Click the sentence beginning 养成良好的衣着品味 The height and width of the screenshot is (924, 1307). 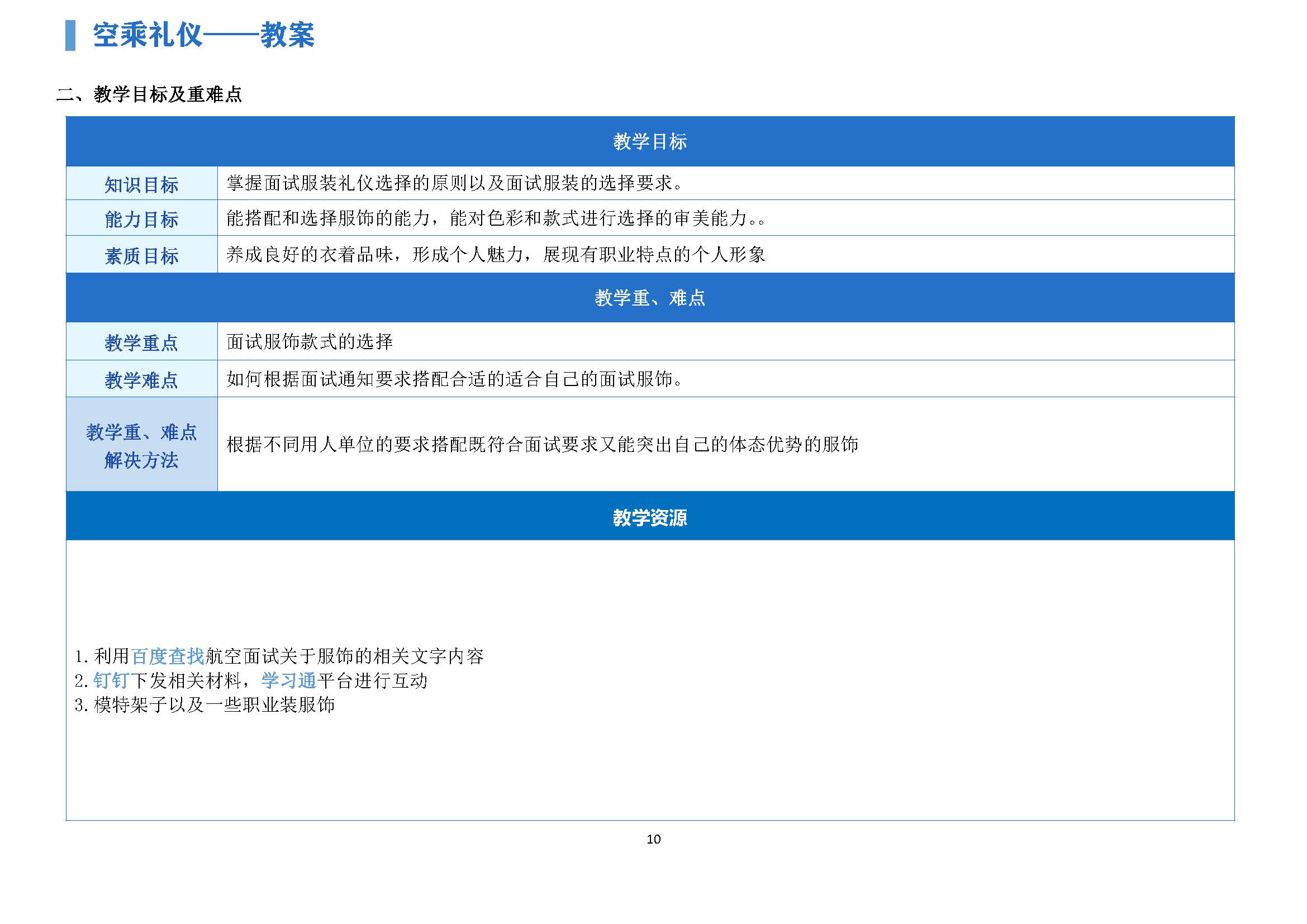tap(496, 254)
